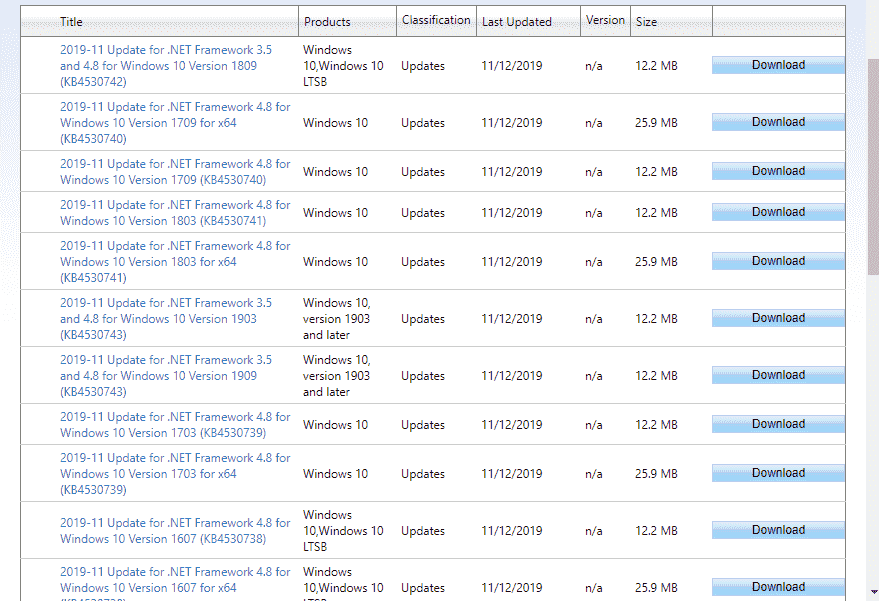Download the Version 1607 for x64 update
The height and width of the screenshot is (601, 879).
point(778,587)
